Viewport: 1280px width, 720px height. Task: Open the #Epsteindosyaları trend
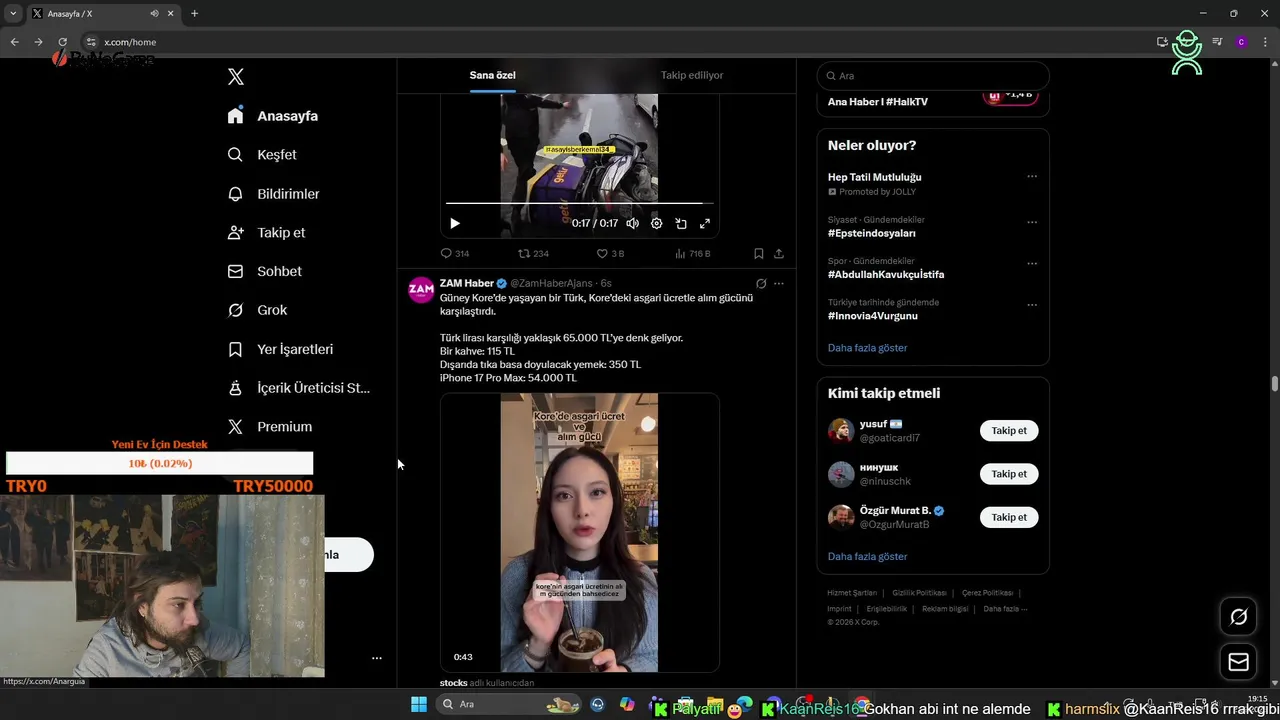coord(872,233)
